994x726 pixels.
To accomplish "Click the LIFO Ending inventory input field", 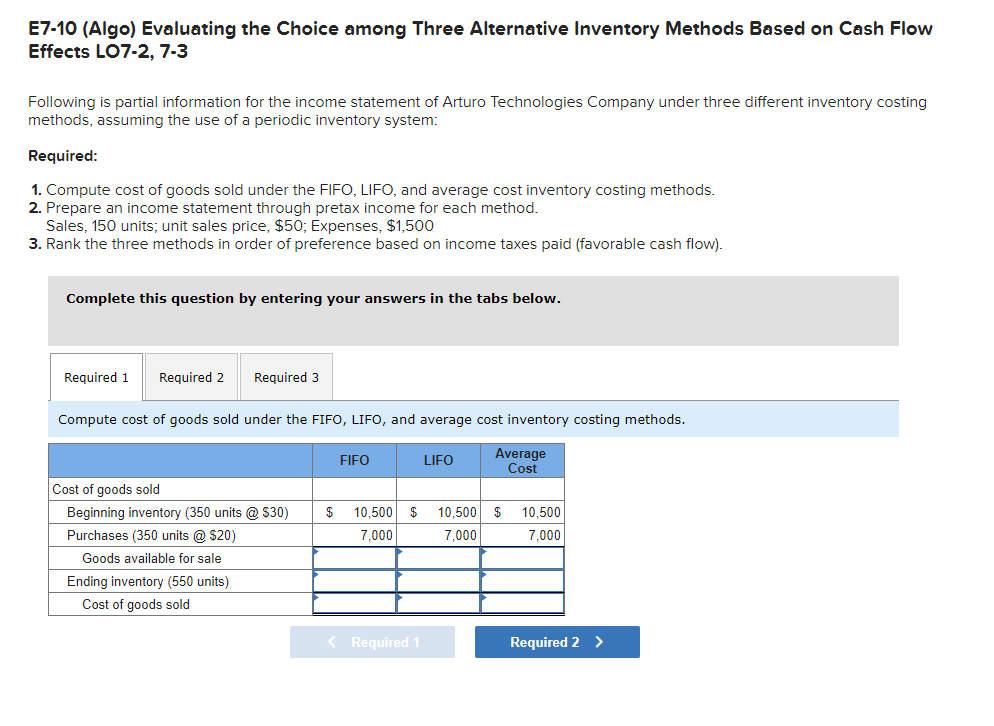I will (x=438, y=581).
